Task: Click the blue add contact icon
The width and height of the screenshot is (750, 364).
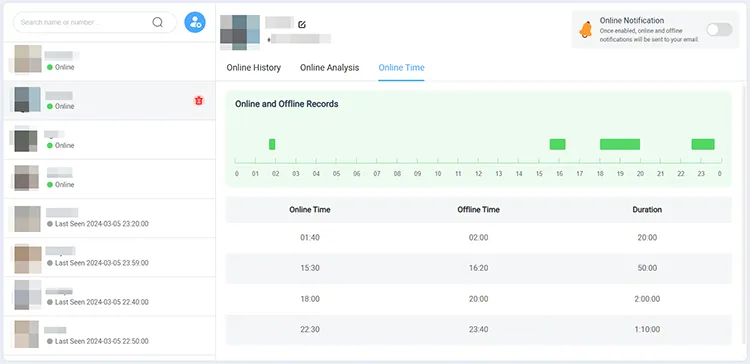Action: click(x=195, y=22)
